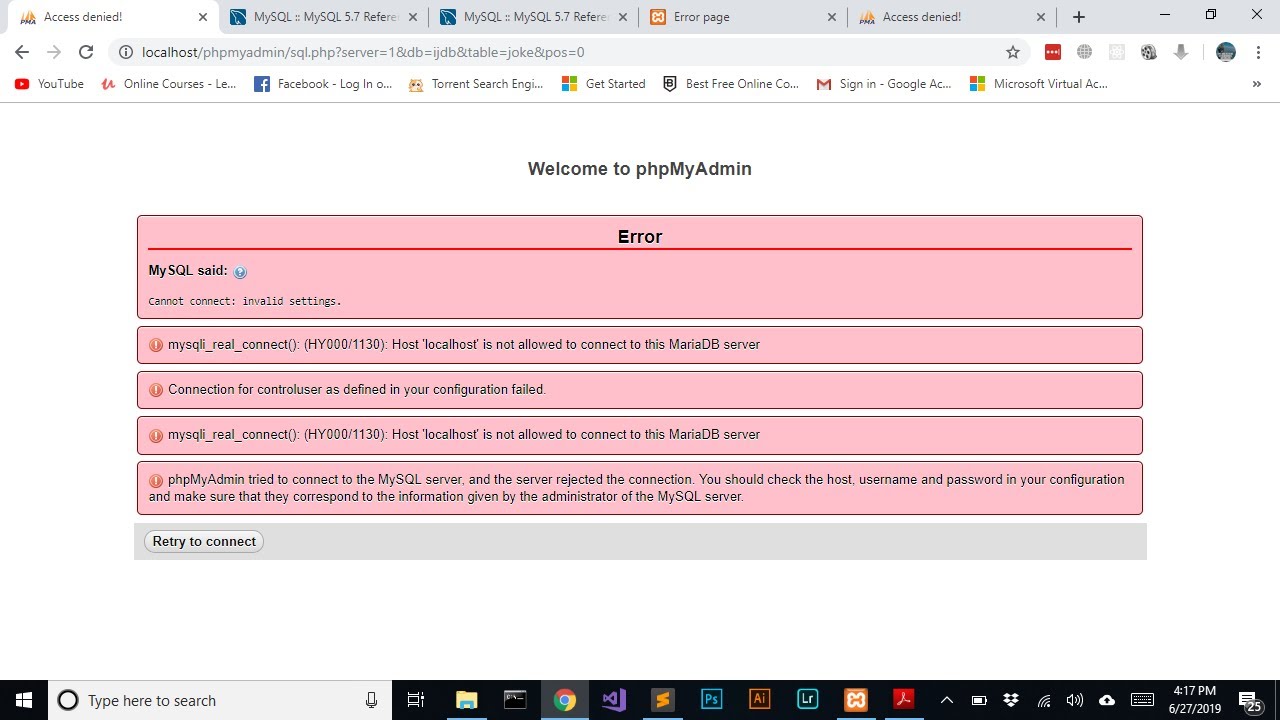Image resolution: width=1280 pixels, height=720 pixels.
Task: Close the Error page tab
Action: click(x=833, y=17)
